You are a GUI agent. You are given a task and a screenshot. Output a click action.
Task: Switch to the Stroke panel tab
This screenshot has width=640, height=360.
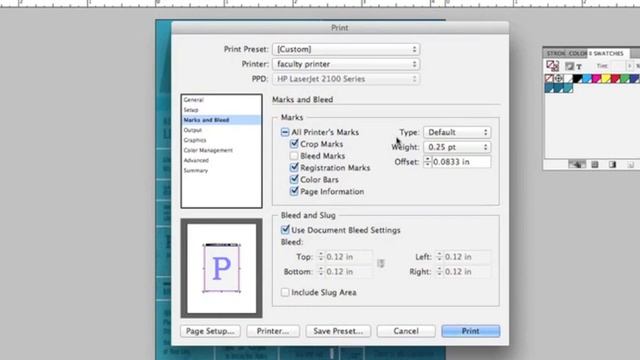(556, 53)
